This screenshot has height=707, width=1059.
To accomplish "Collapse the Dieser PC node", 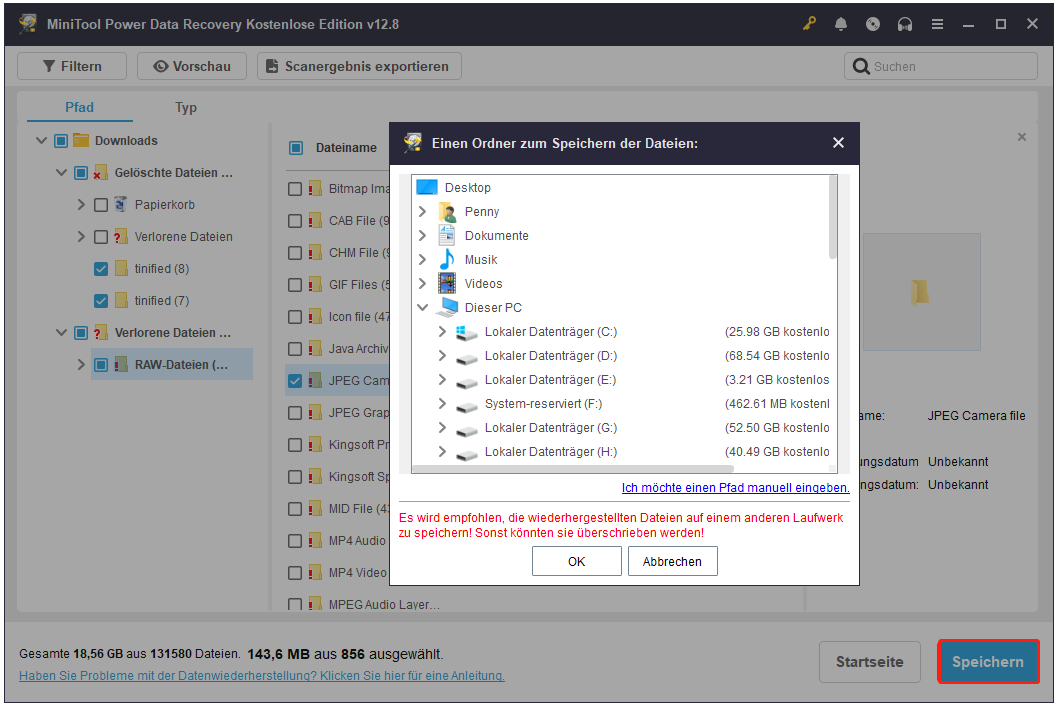I will pos(422,307).
